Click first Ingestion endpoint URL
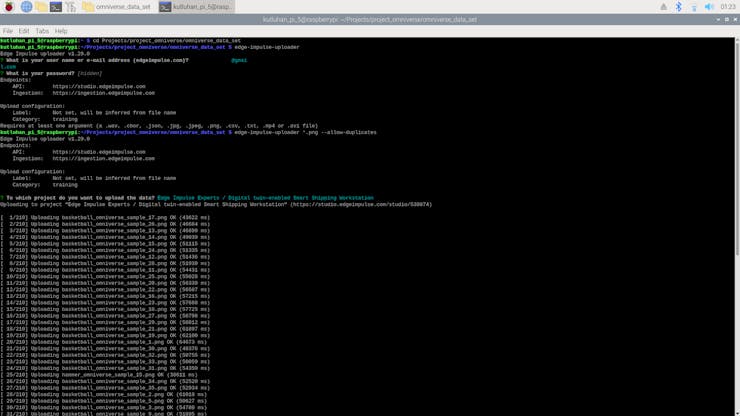The image size is (740, 416). (103, 93)
